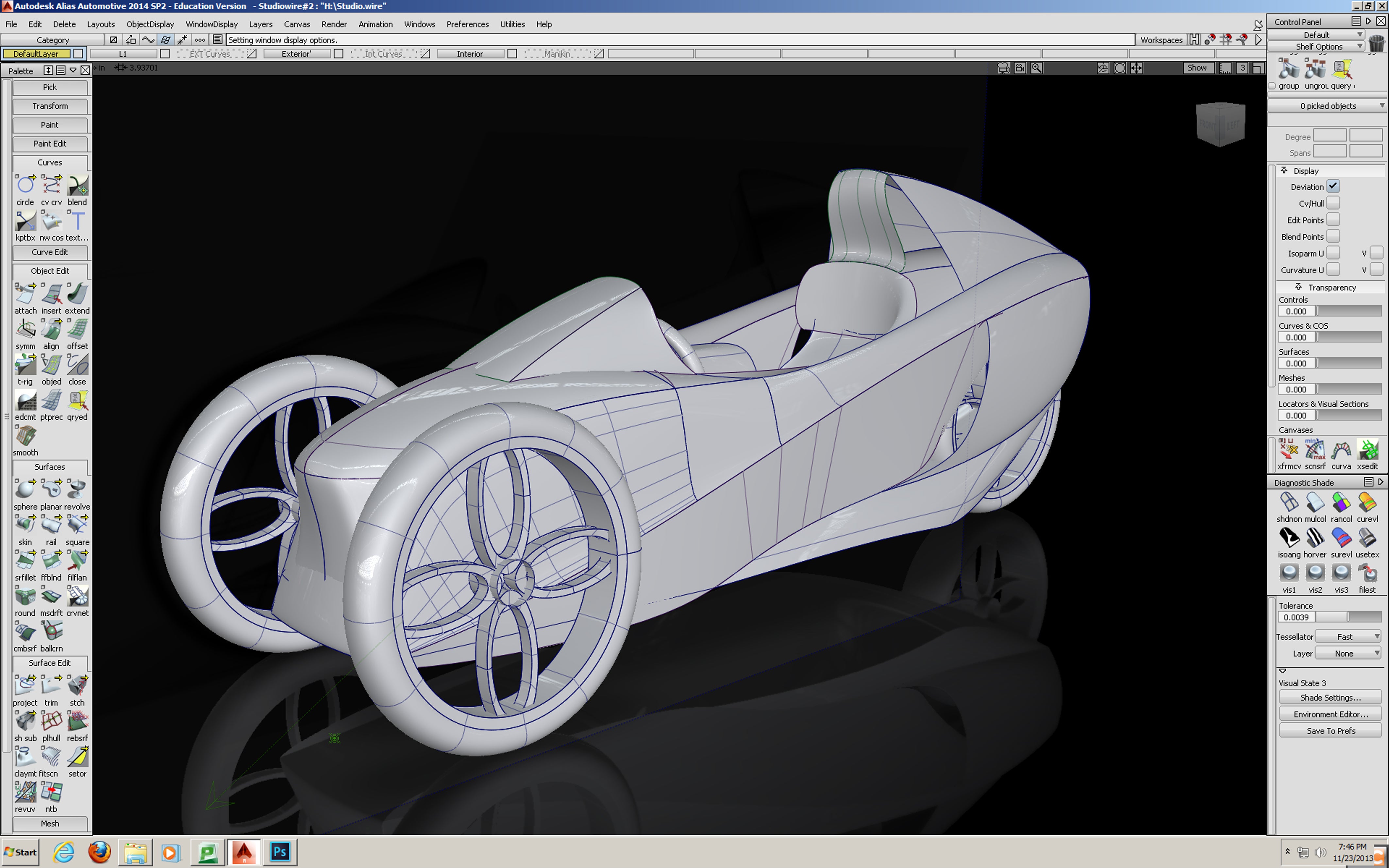Adjust the Curves & COS transparency slider
This screenshot has width=1389, height=868.
point(1348,337)
